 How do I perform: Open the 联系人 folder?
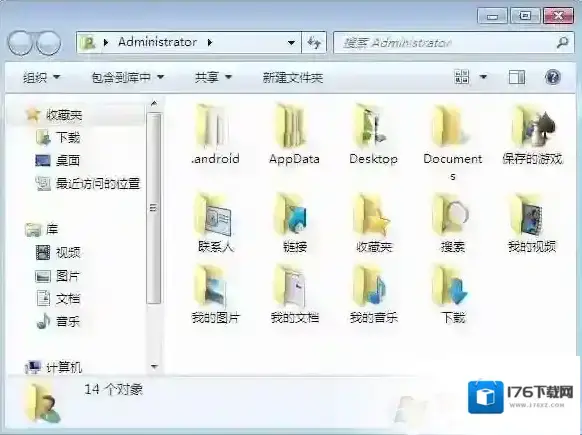215,223
